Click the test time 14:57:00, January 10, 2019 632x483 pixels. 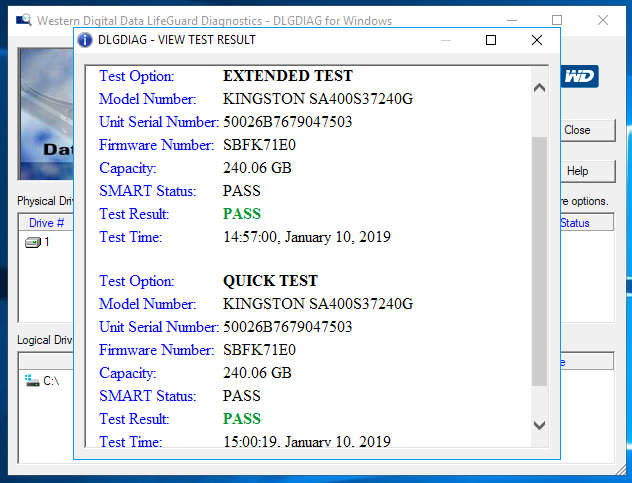pyautogui.click(x=307, y=237)
